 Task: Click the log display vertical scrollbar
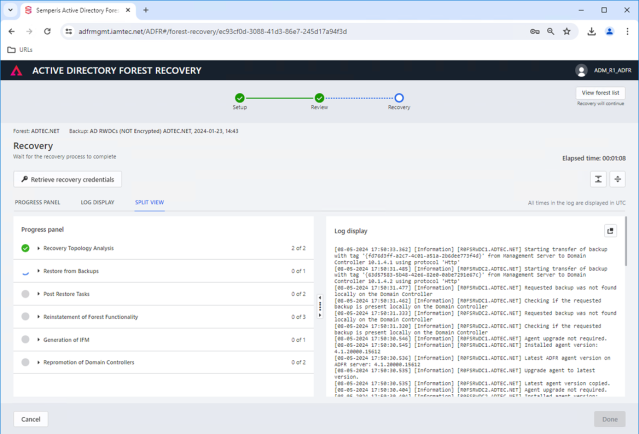click(x=626, y=242)
